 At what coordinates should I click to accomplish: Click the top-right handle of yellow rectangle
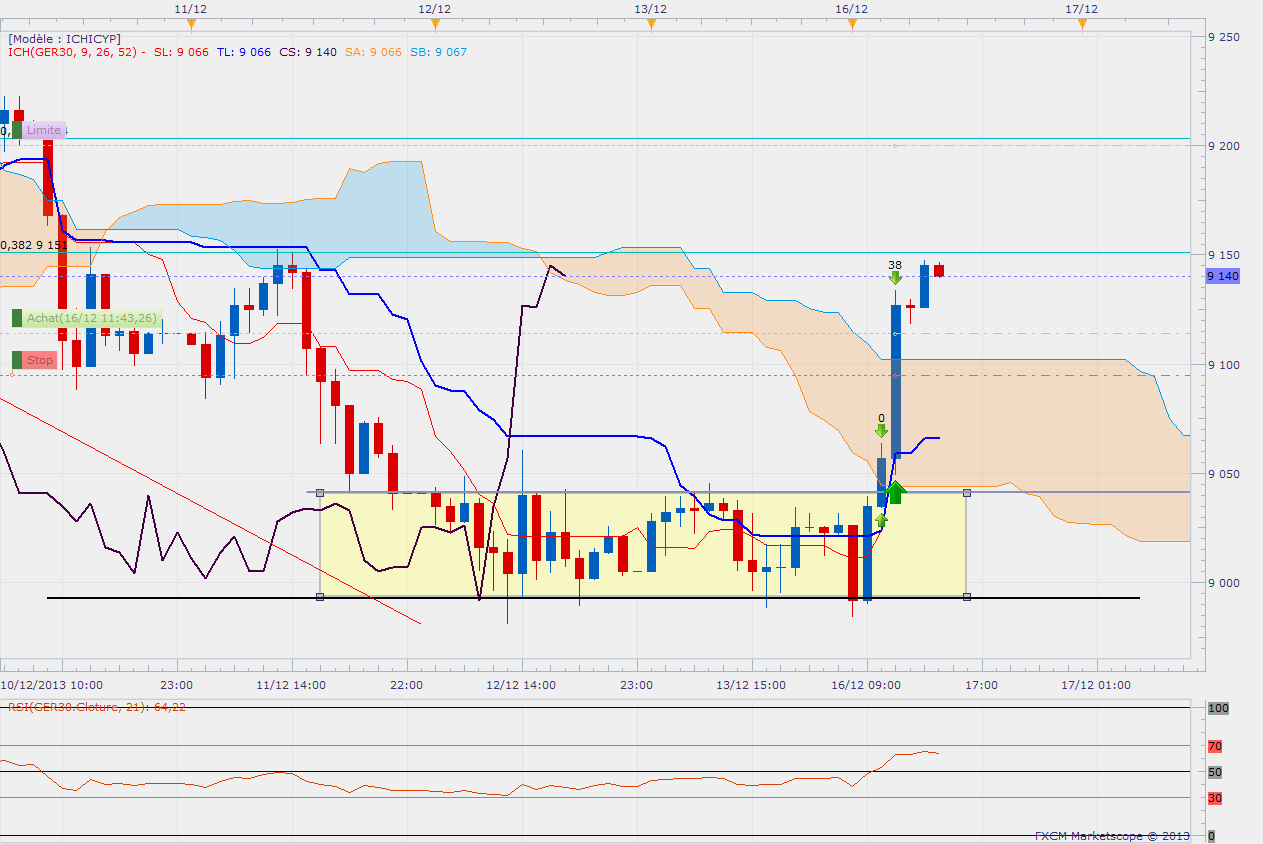click(x=967, y=493)
